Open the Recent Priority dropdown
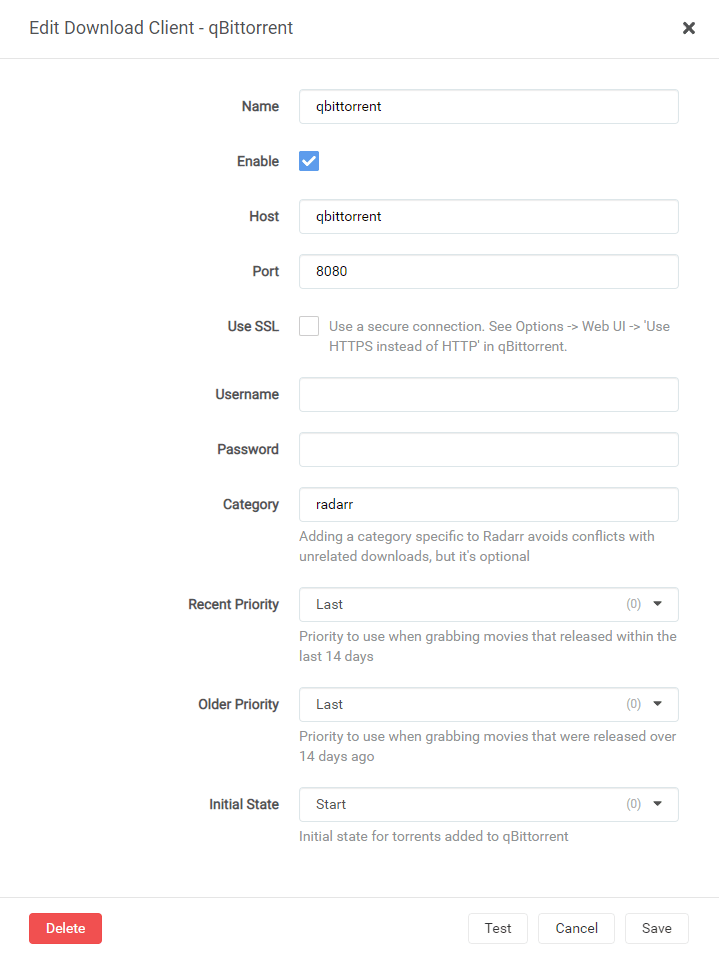The height and width of the screenshot is (958, 719). click(488, 604)
